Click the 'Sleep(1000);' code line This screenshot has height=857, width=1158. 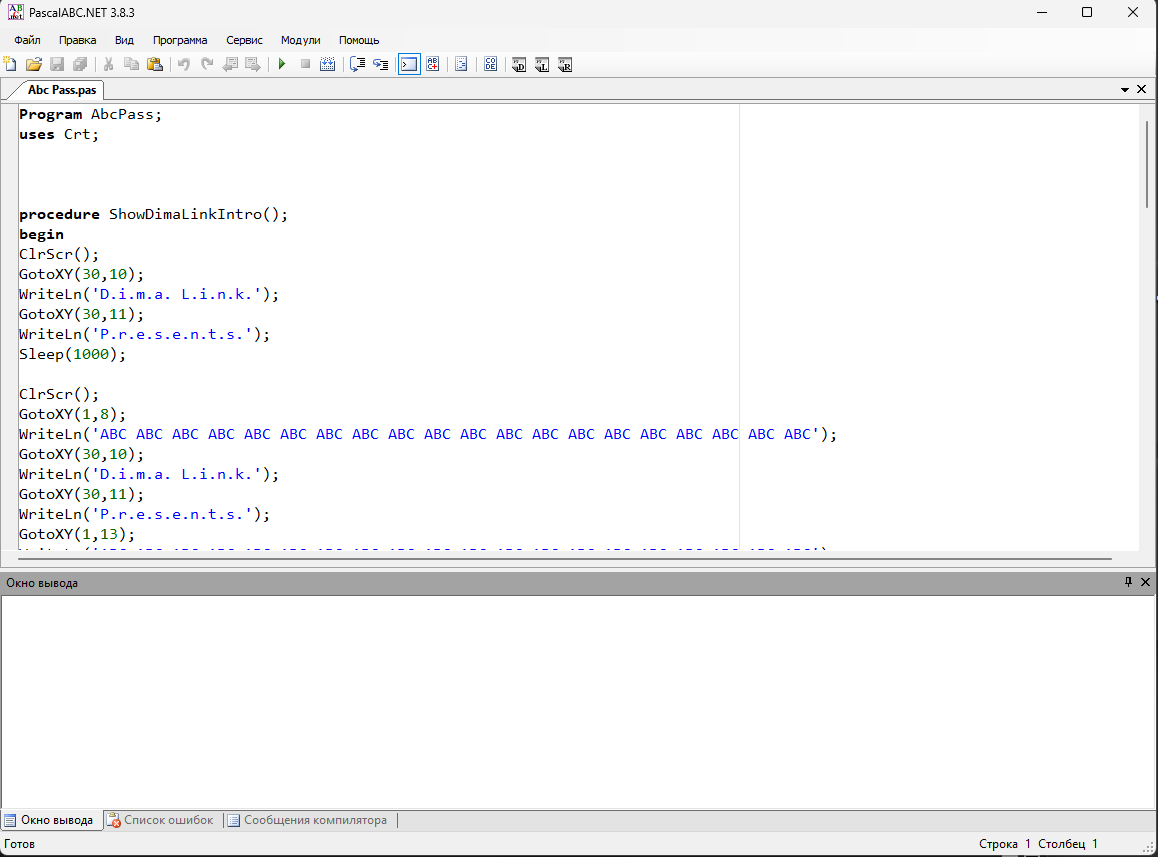(72, 354)
